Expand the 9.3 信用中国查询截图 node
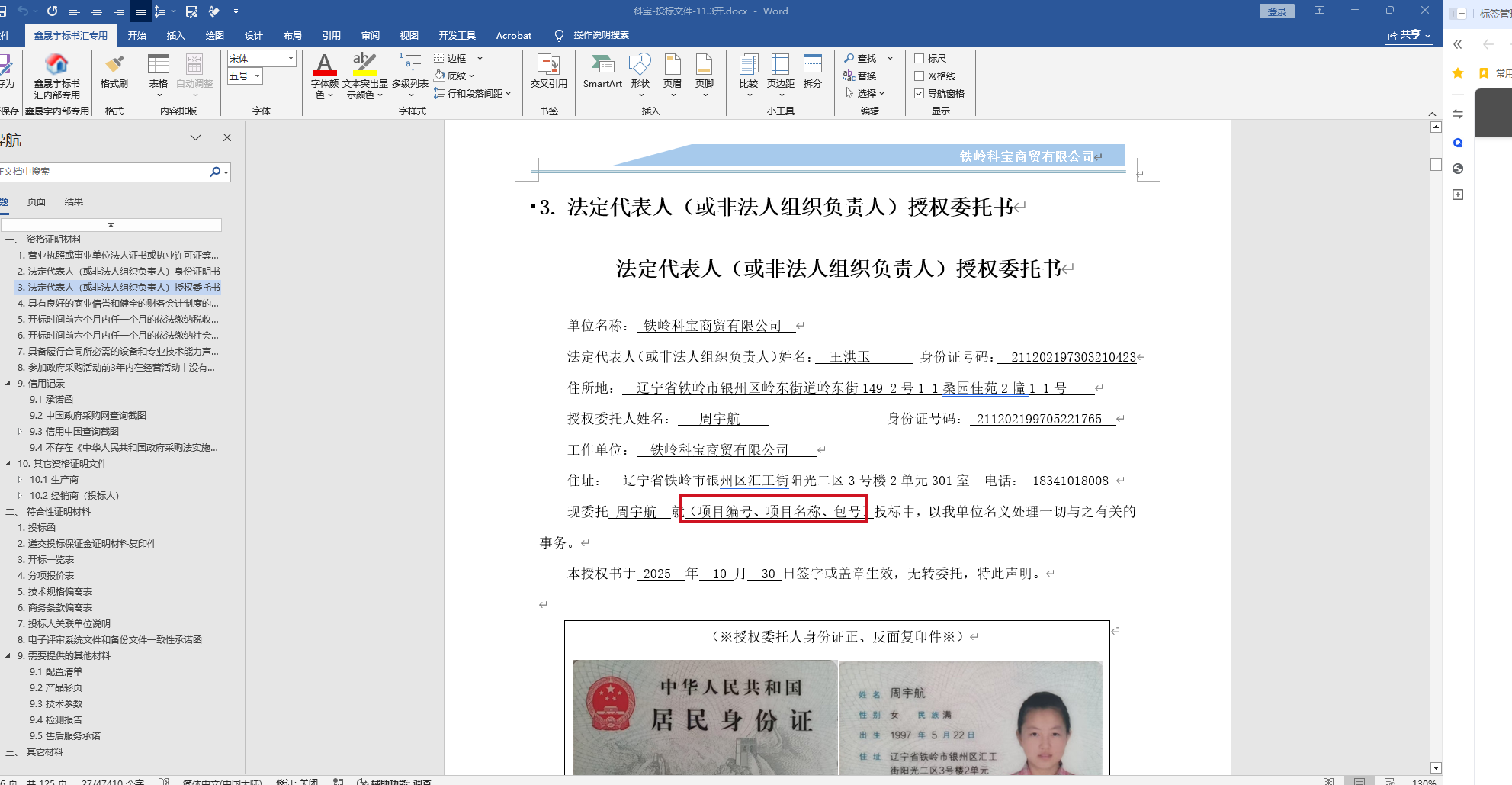Viewport: 1512px width, 785px height. (x=21, y=432)
